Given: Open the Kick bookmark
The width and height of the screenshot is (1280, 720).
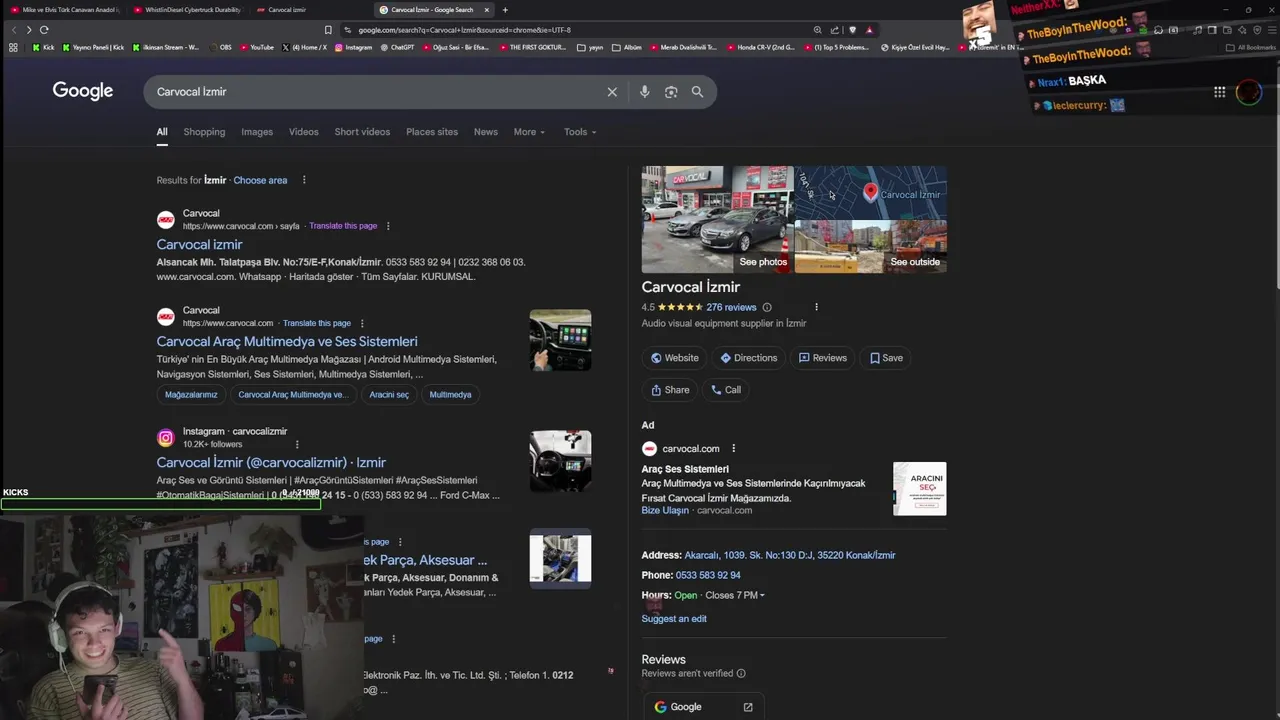Looking at the screenshot, I should 43,47.
